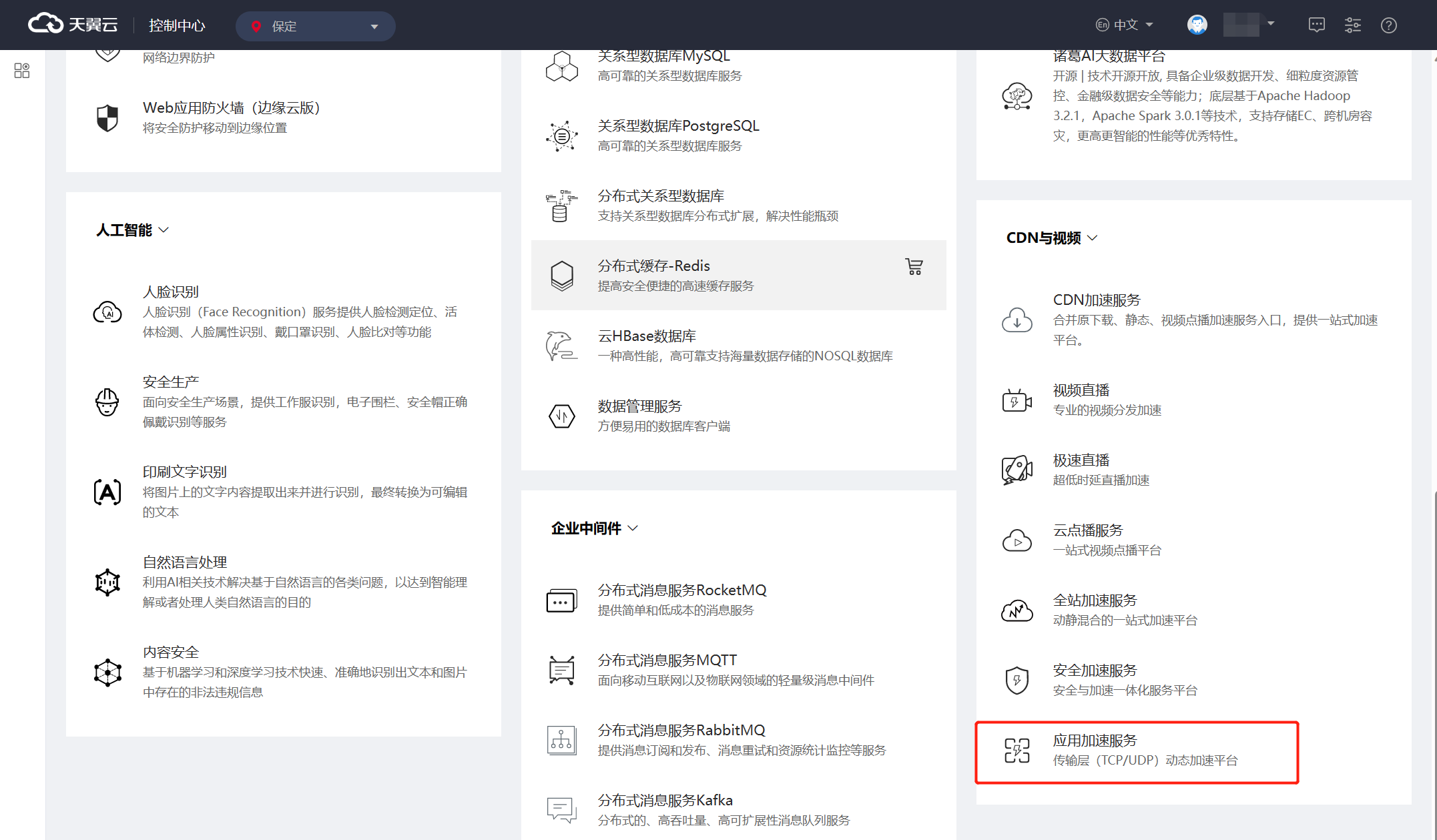Screen dimensions: 1437x840
Task: Click the user avatar icon
Action: point(1197,25)
